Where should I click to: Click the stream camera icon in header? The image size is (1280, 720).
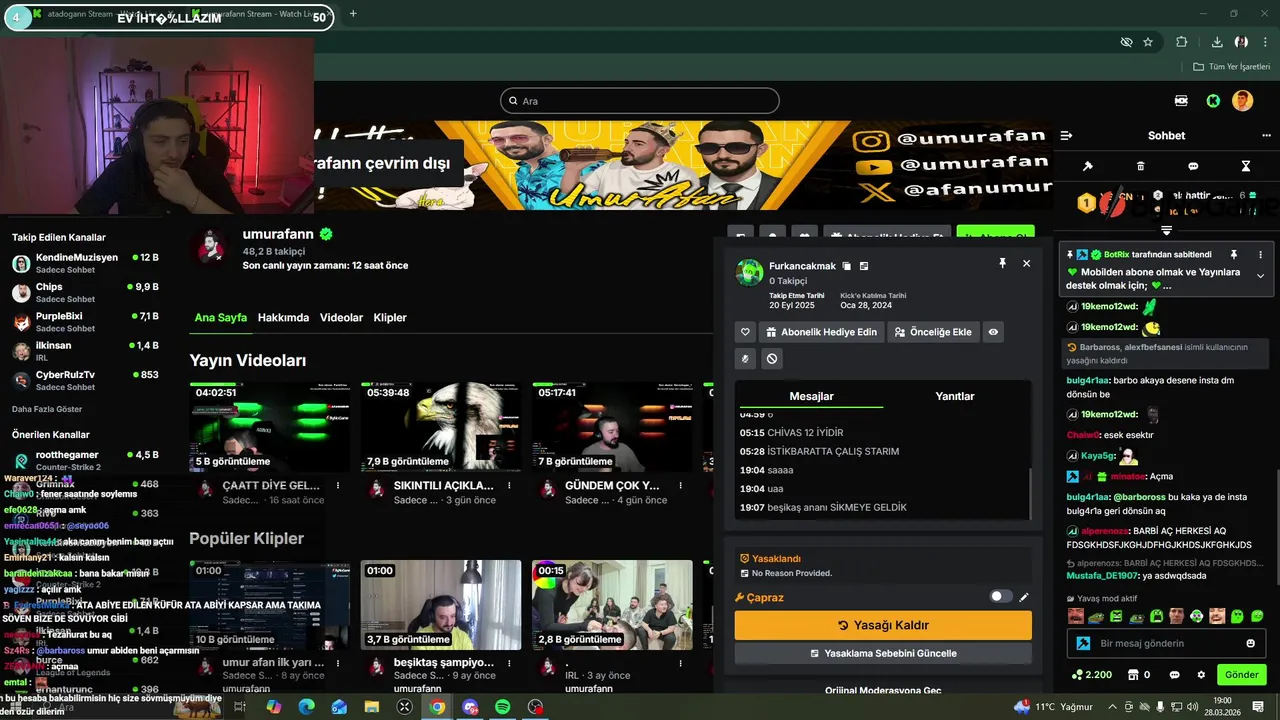coord(1181,101)
